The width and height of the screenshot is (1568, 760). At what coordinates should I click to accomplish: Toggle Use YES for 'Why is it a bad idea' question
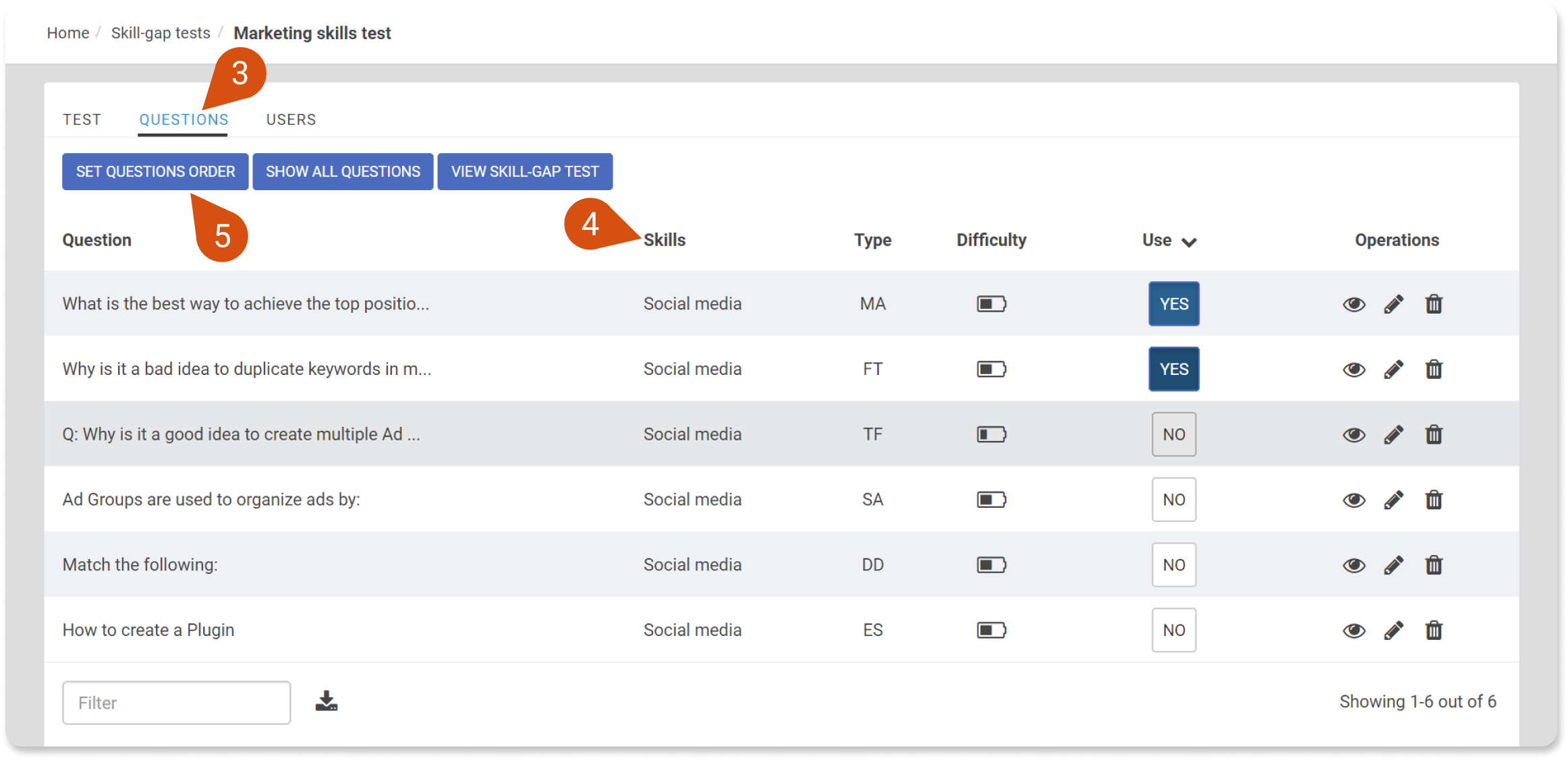point(1174,370)
